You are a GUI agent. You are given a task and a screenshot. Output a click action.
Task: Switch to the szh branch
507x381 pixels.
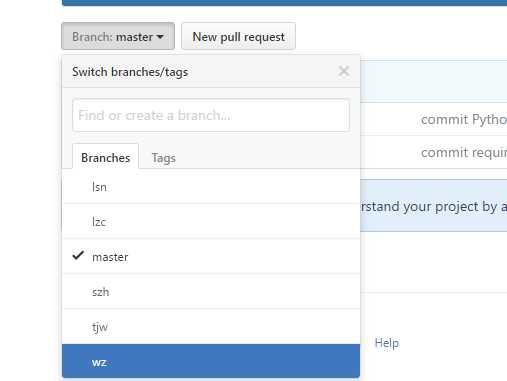tap(211, 292)
